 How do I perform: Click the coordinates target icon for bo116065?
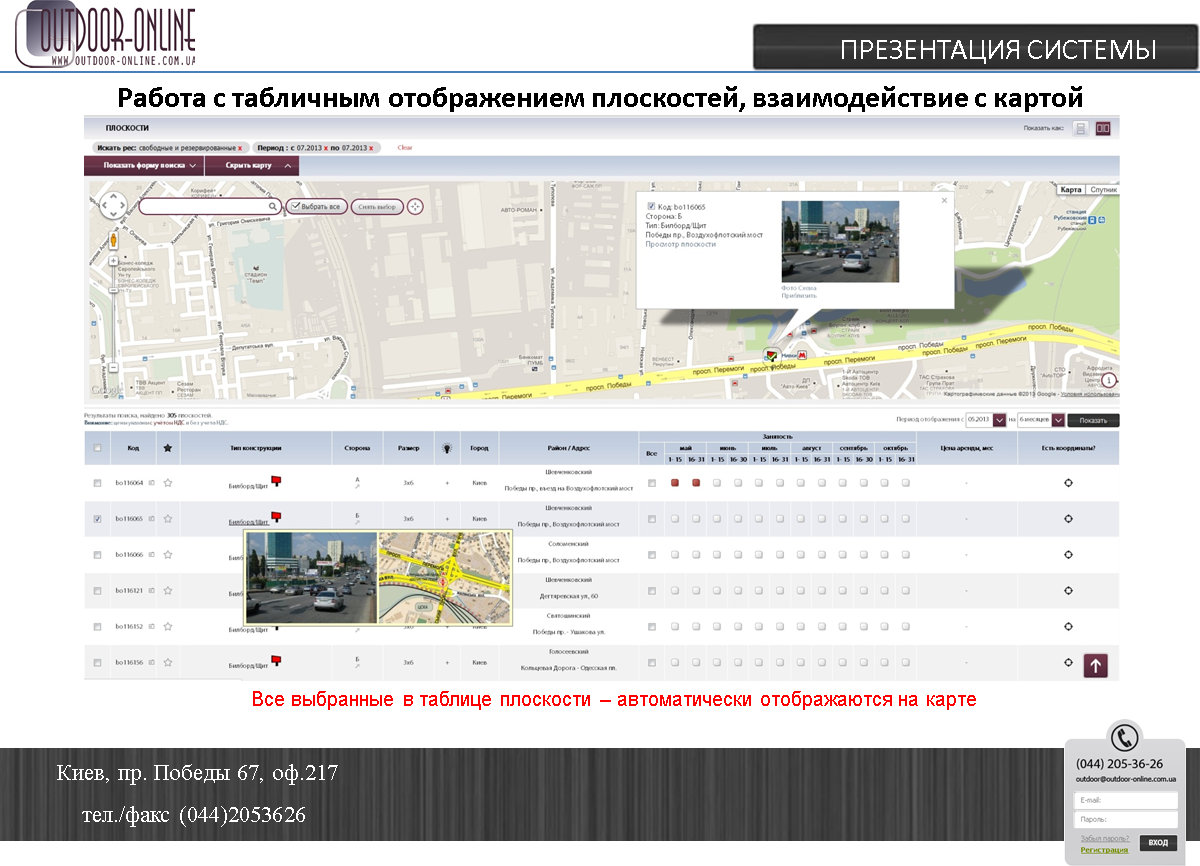click(x=1068, y=519)
